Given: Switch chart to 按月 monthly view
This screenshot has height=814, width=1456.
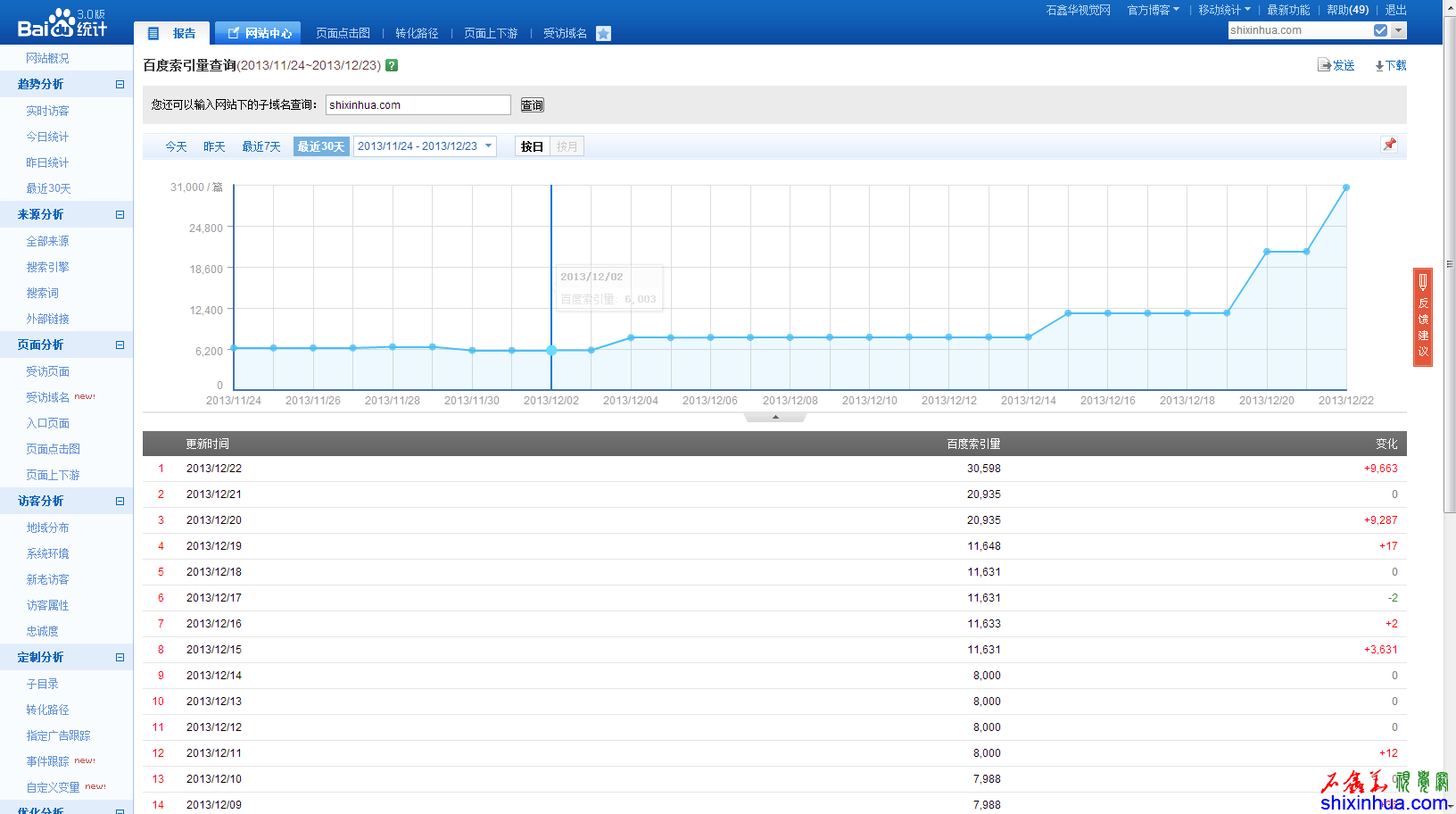Looking at the screenshot, I should (567, 146).
